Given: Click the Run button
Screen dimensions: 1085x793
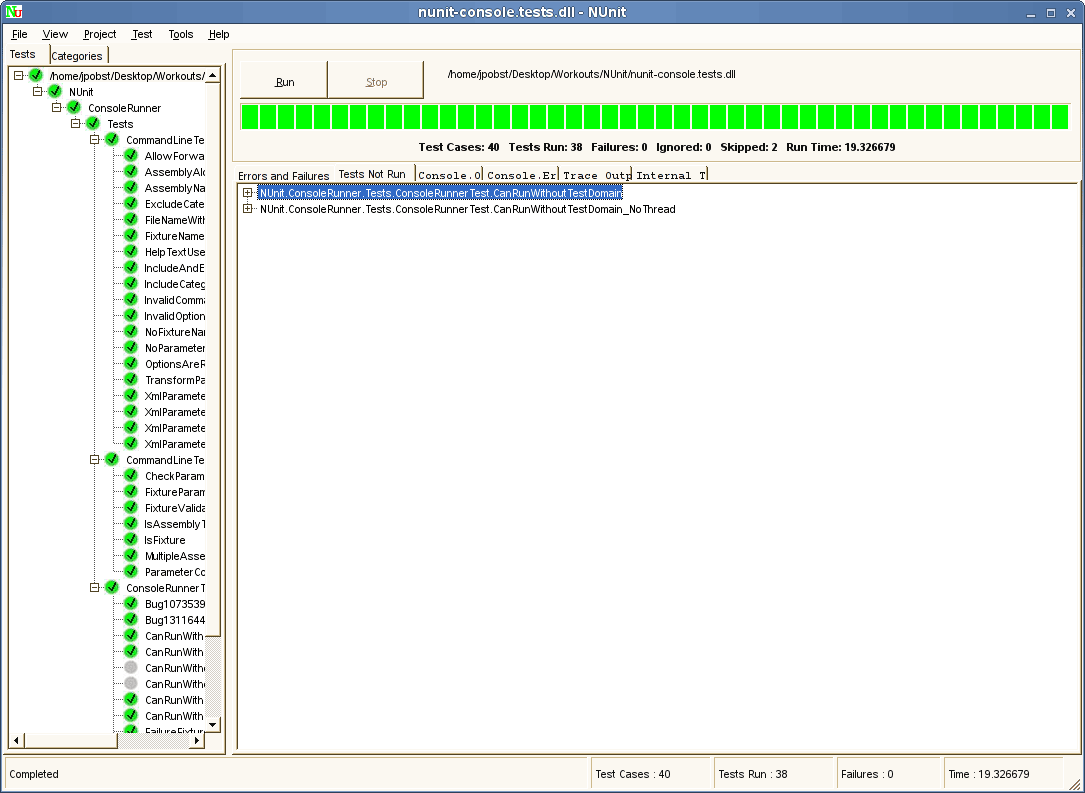Looking at the screenshot, I should tap(284, 81).
